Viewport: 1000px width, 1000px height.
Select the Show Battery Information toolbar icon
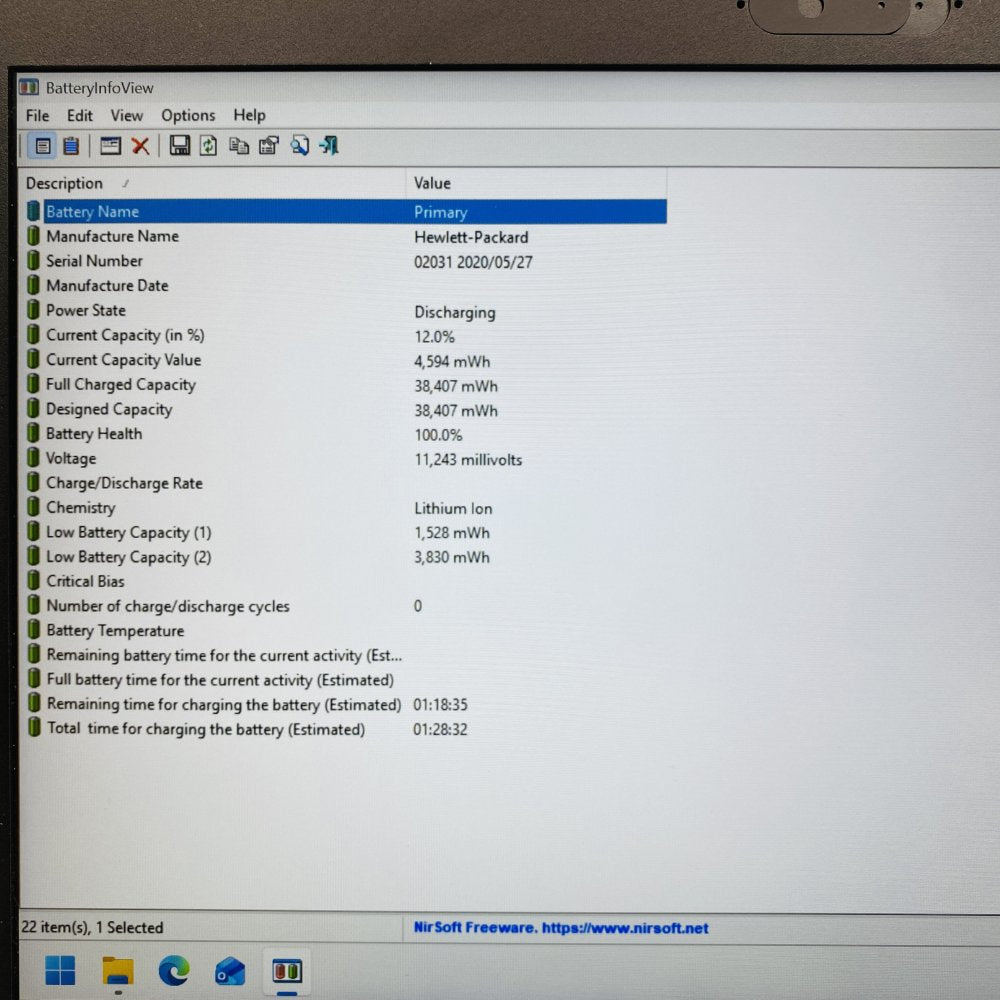(43, 146)
